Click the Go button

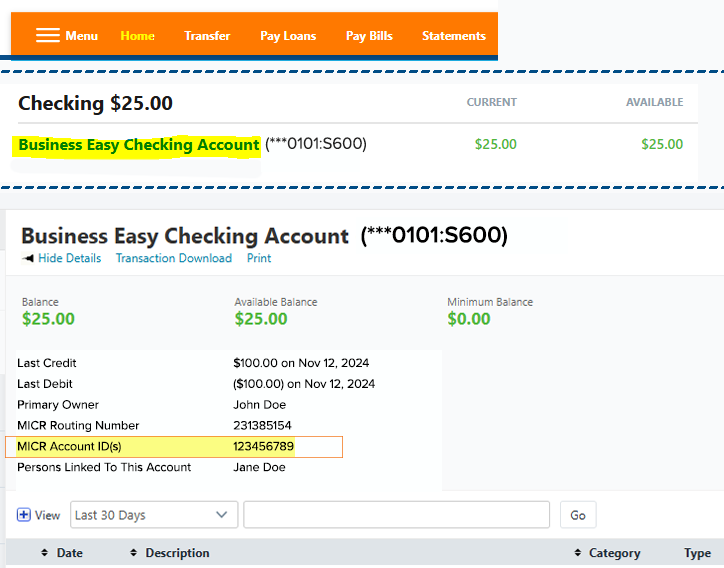[x=578, y=514]
